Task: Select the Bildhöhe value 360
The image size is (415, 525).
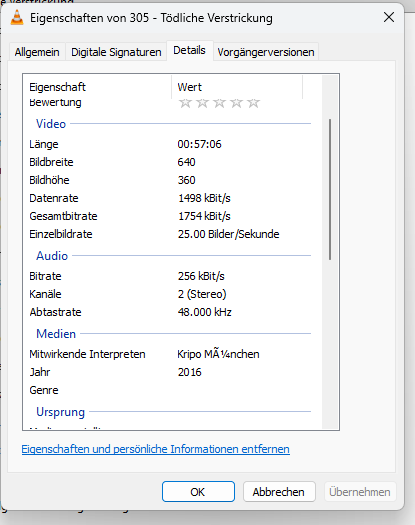Action: pos(186,180)
